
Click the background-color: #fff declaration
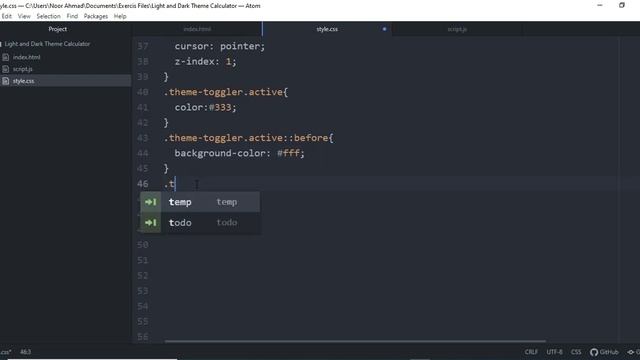pos(240,153)
